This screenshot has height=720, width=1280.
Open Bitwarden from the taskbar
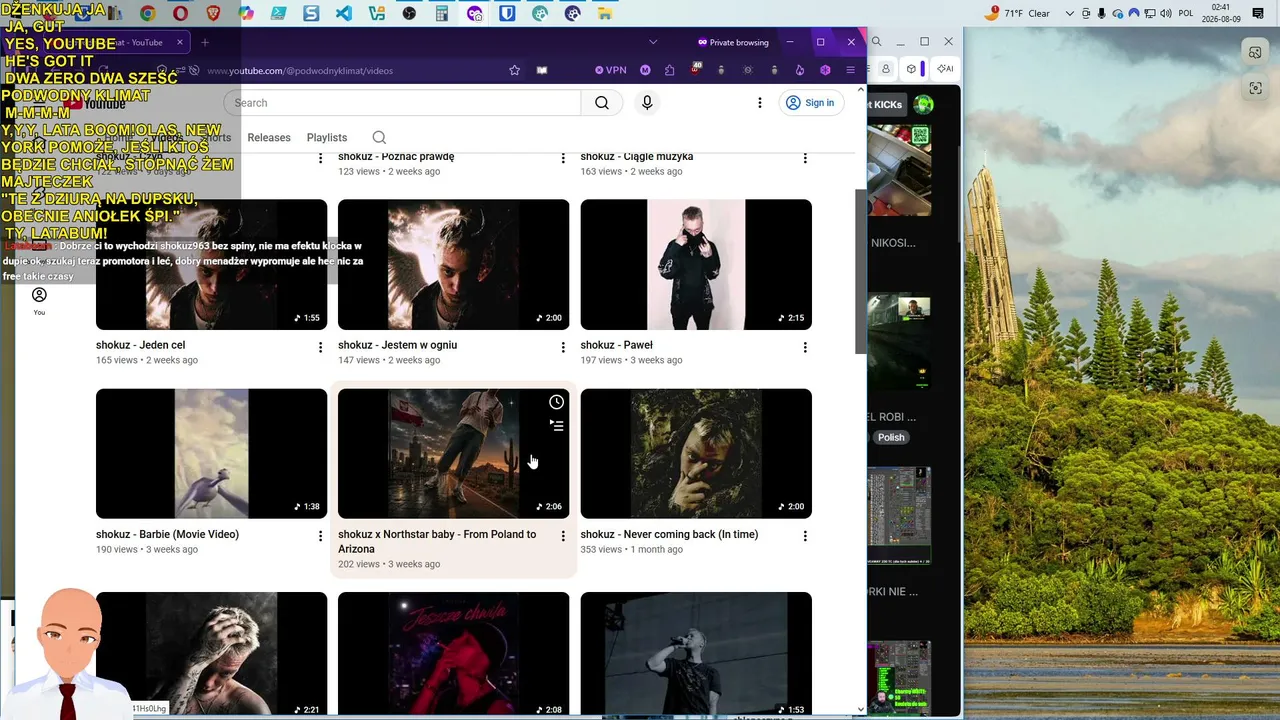pos(507,14)
